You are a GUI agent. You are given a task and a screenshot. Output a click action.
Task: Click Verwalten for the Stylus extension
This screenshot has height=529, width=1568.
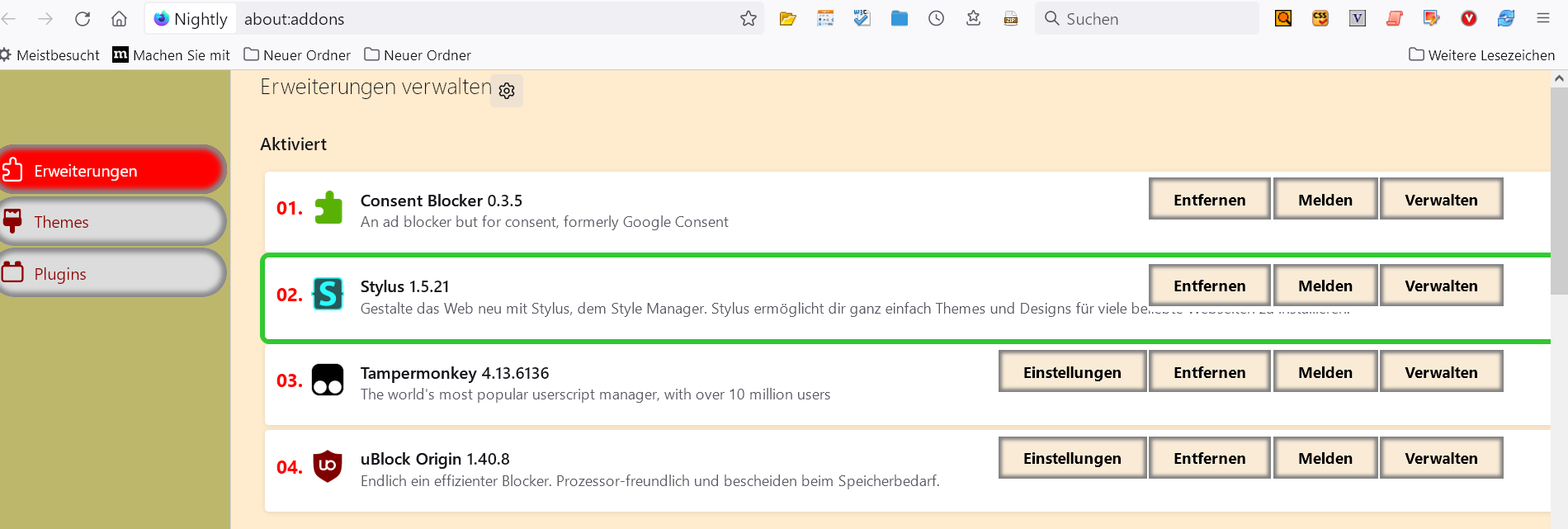1441,286
